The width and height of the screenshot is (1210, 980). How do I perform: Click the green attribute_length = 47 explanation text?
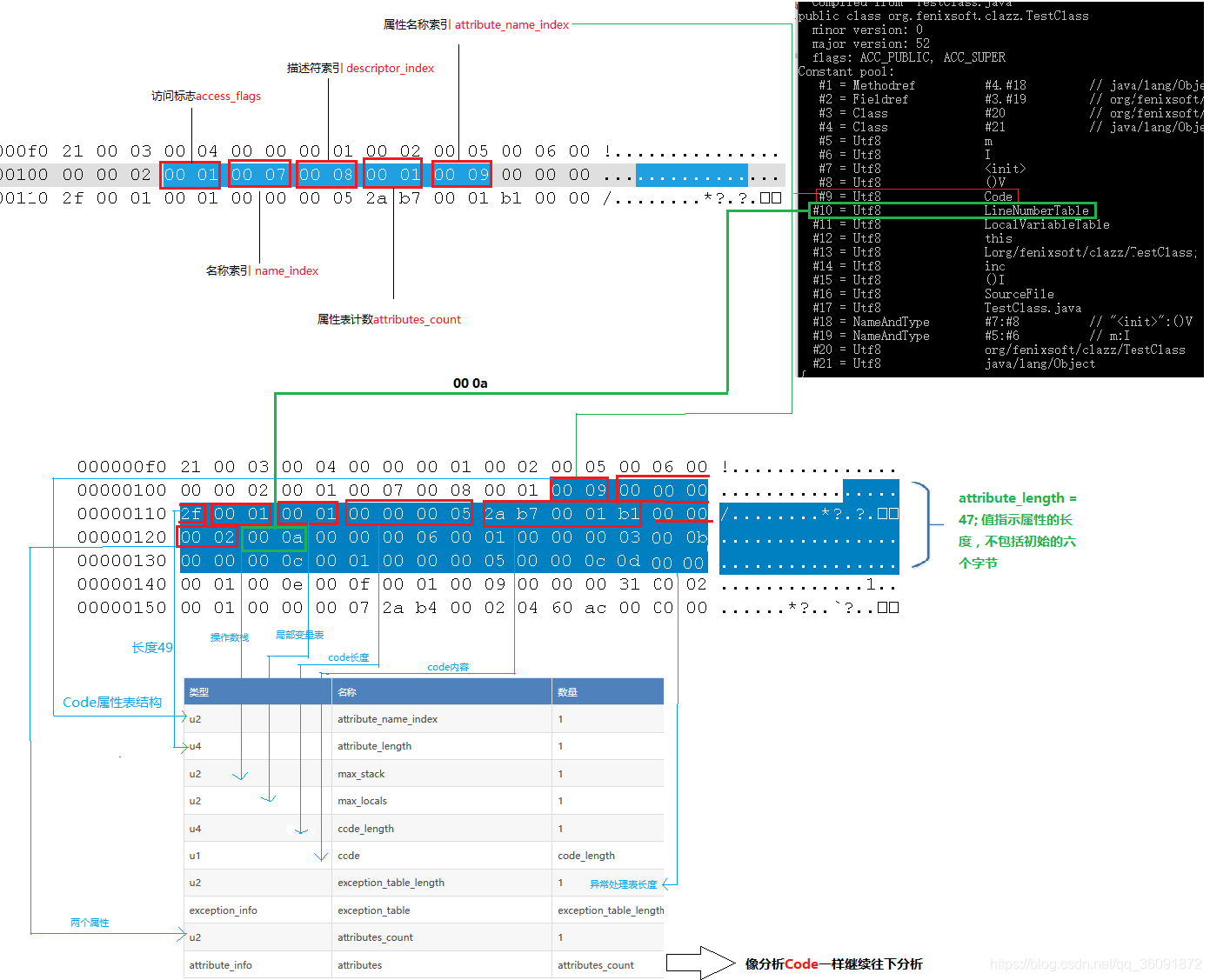click(x=1018, y=530)
